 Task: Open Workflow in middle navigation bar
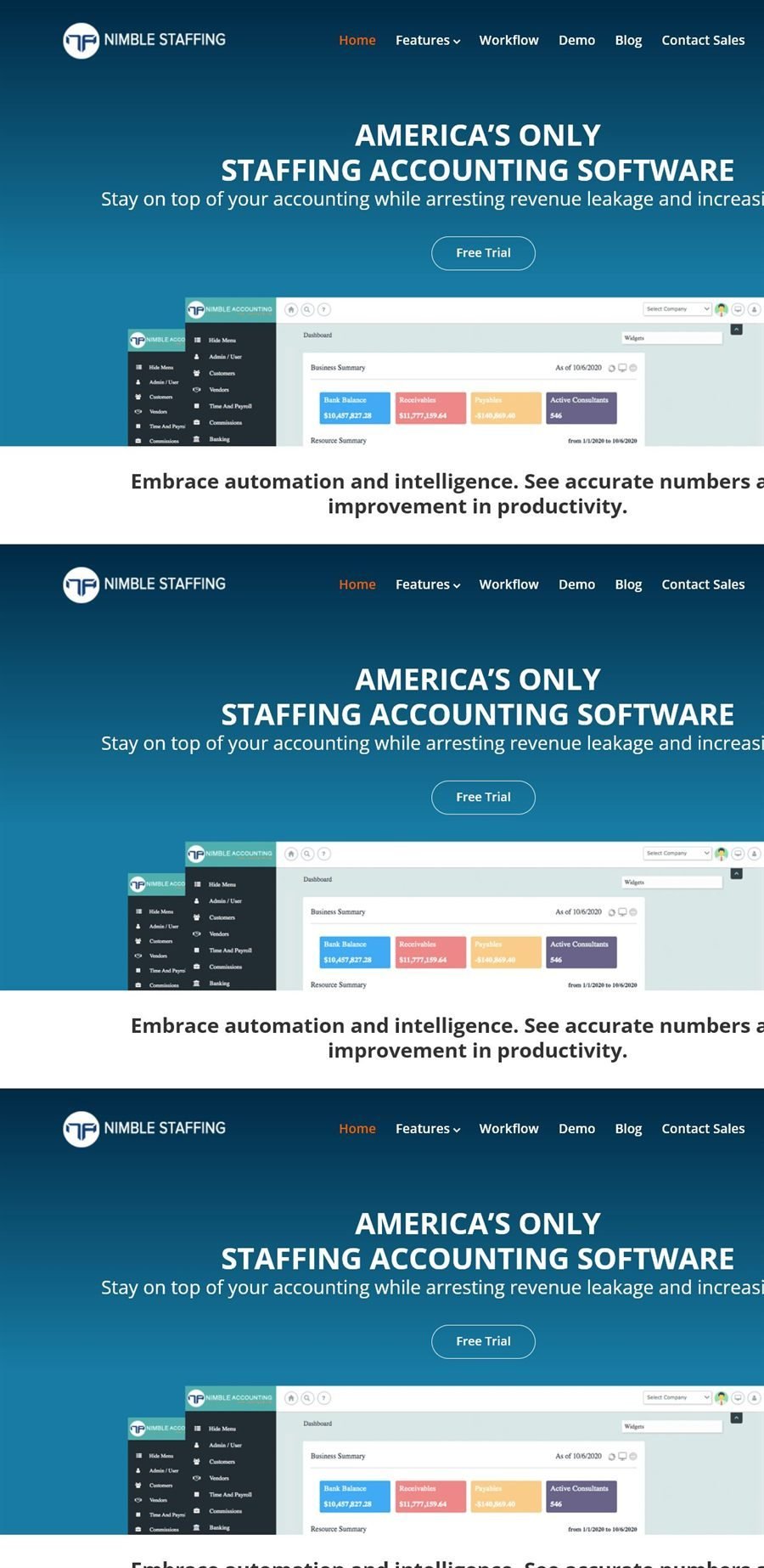click(508, 584)
